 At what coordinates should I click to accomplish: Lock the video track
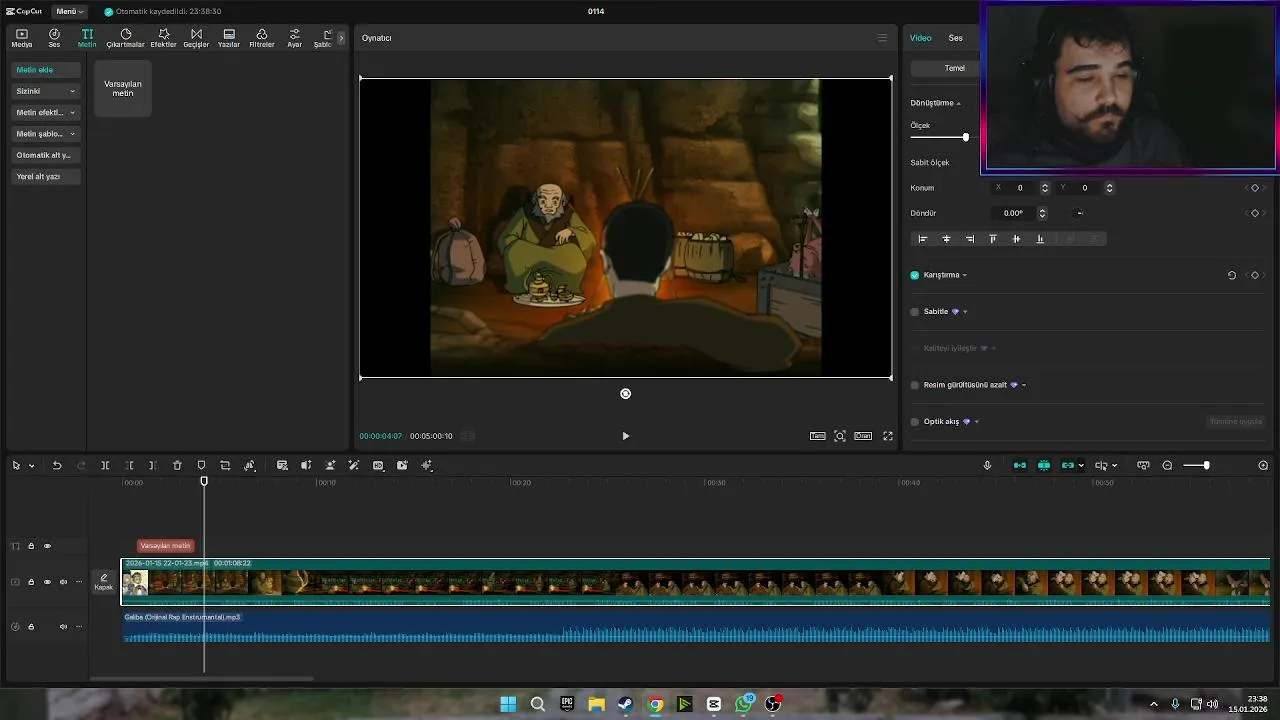click(31, 582)
